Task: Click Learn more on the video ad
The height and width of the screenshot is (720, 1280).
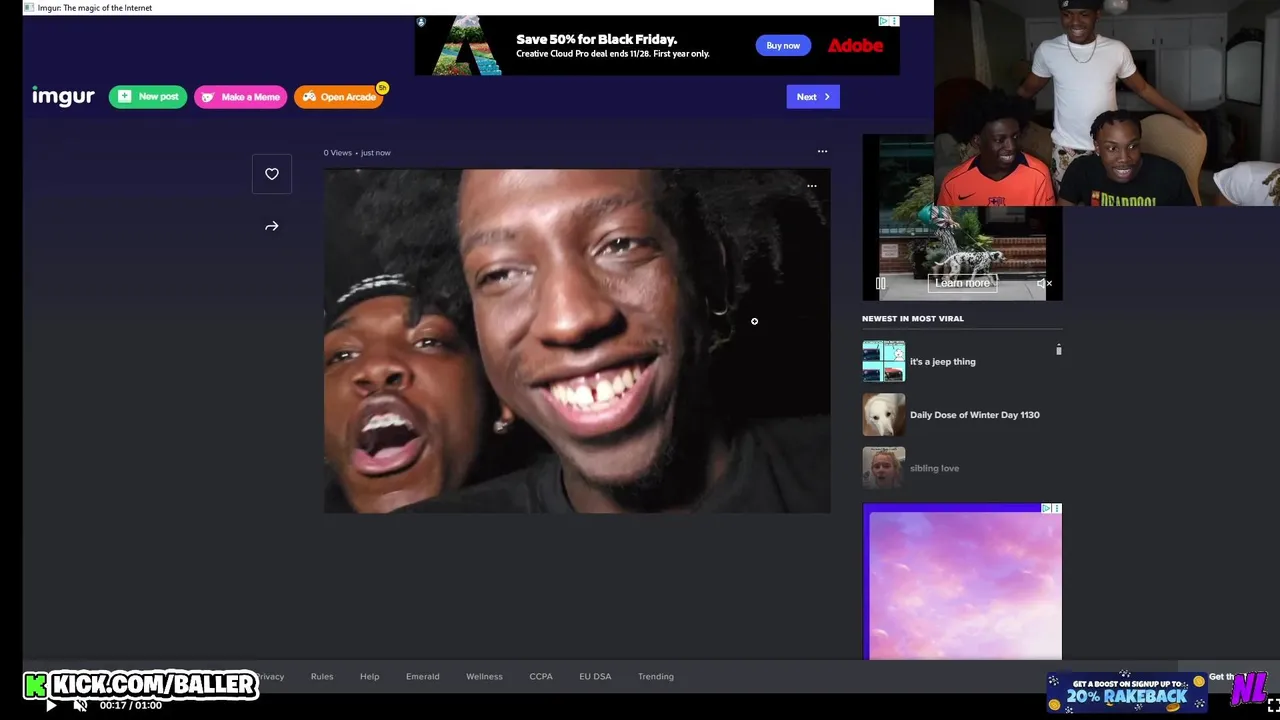Action: pyautogui.click(x=962, y=283)
